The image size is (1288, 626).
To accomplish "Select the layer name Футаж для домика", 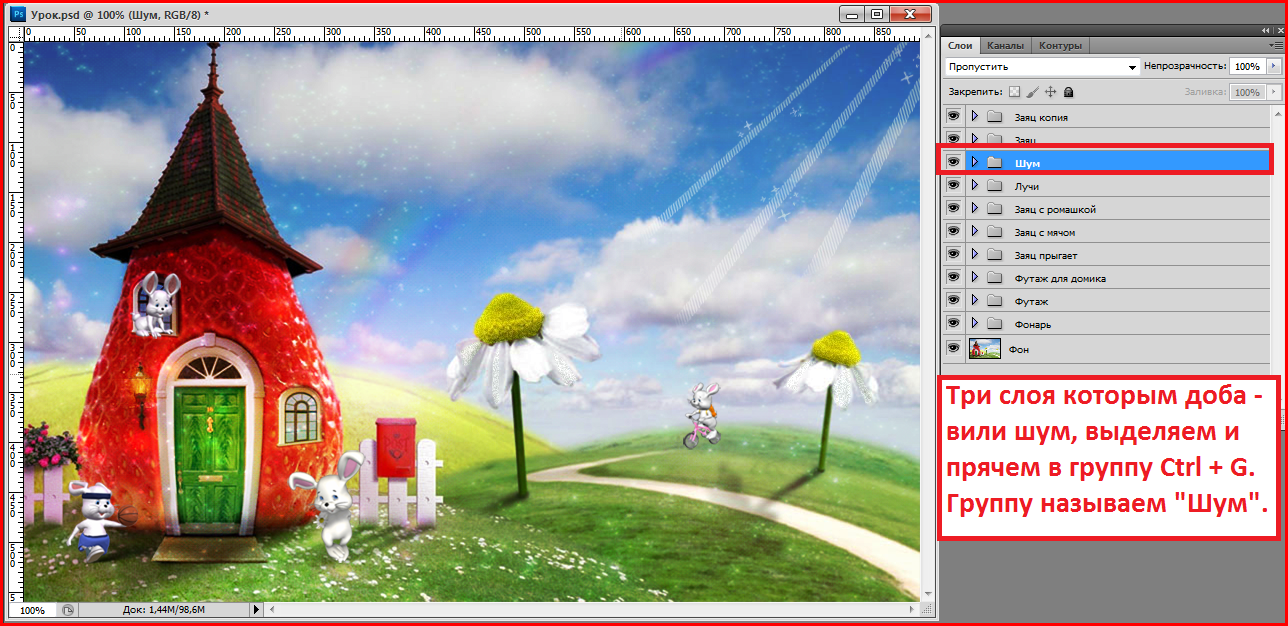I will click(x=1060, y=279).
